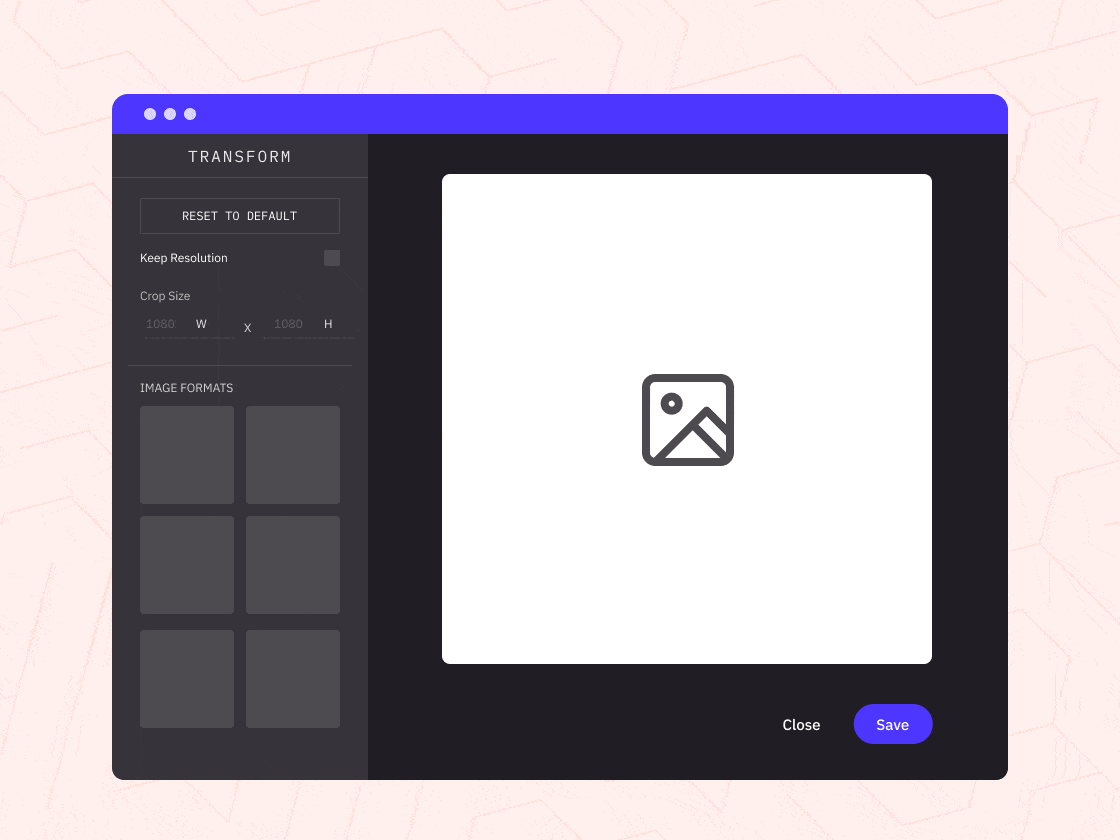Enable the Keep Resolution checkbox

pyautogui.click(x=332, y=258)
